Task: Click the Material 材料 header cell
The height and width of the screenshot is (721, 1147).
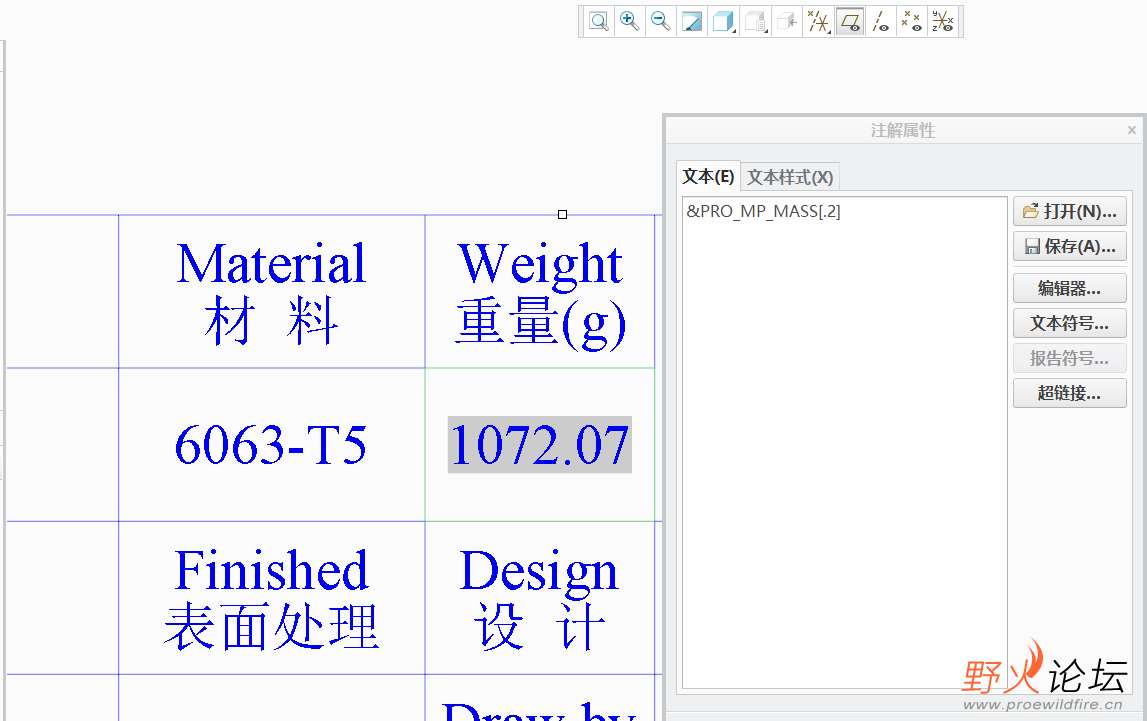Action: [x=271, y=292]
